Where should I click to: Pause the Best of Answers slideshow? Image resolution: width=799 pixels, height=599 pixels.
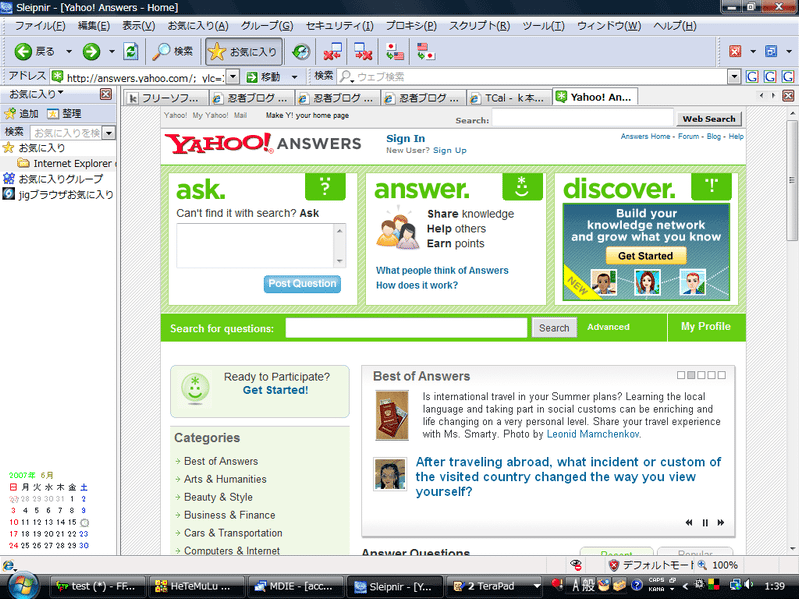705,523
